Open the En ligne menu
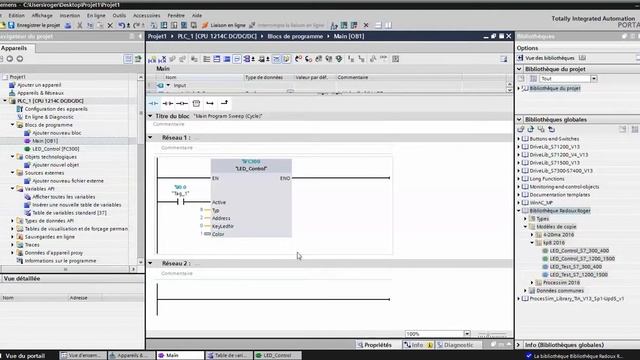This screenshot has height=360, width=640. click(96, 16)
